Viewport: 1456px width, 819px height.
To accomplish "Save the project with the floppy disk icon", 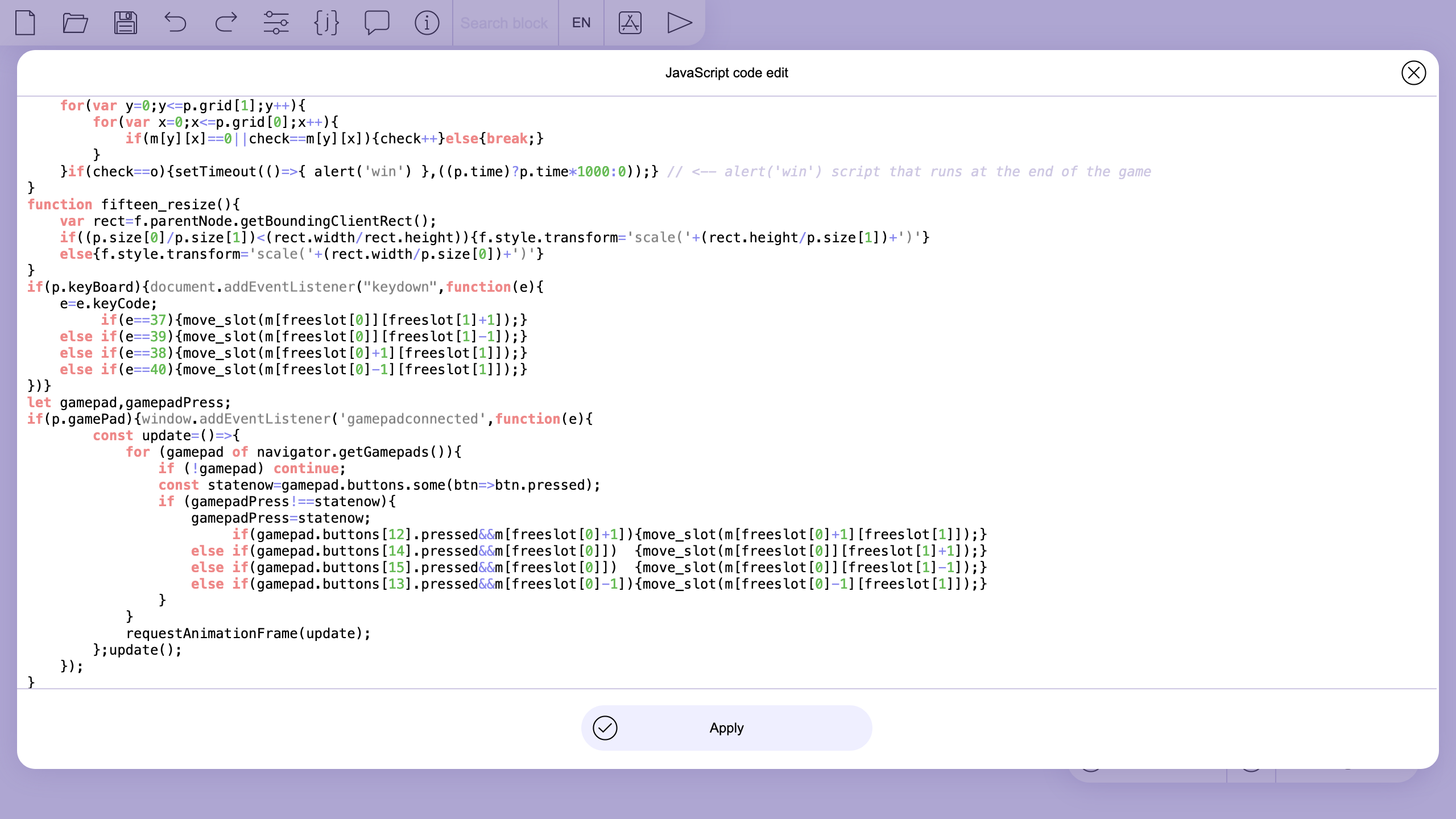I will pos(125,23).
